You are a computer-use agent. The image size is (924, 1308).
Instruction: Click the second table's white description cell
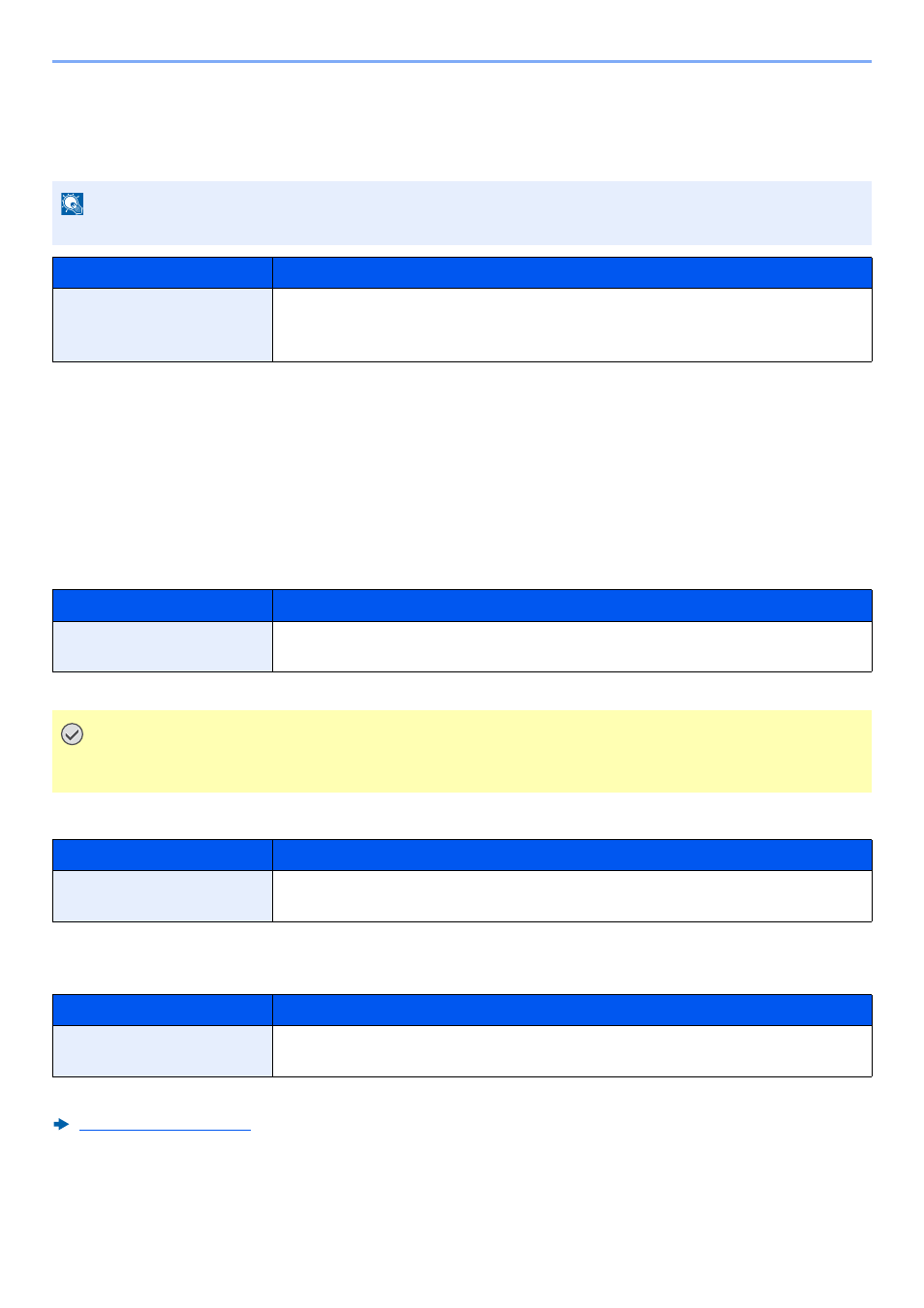point(571,646)
